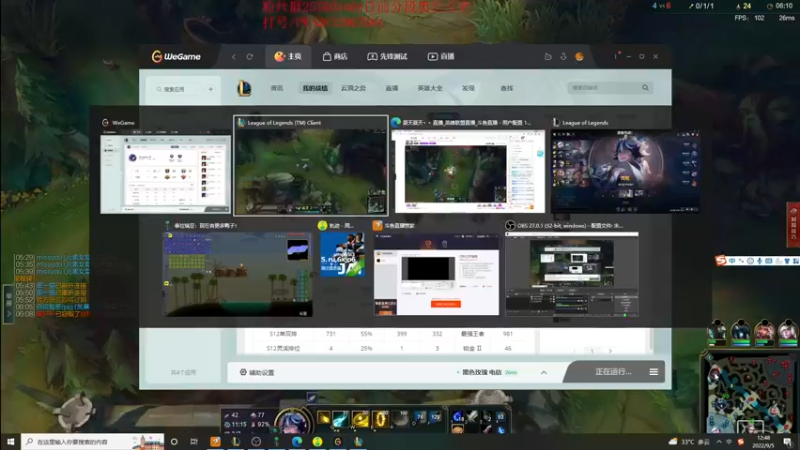Click the 正在运行 button

(x=613, y=372)
